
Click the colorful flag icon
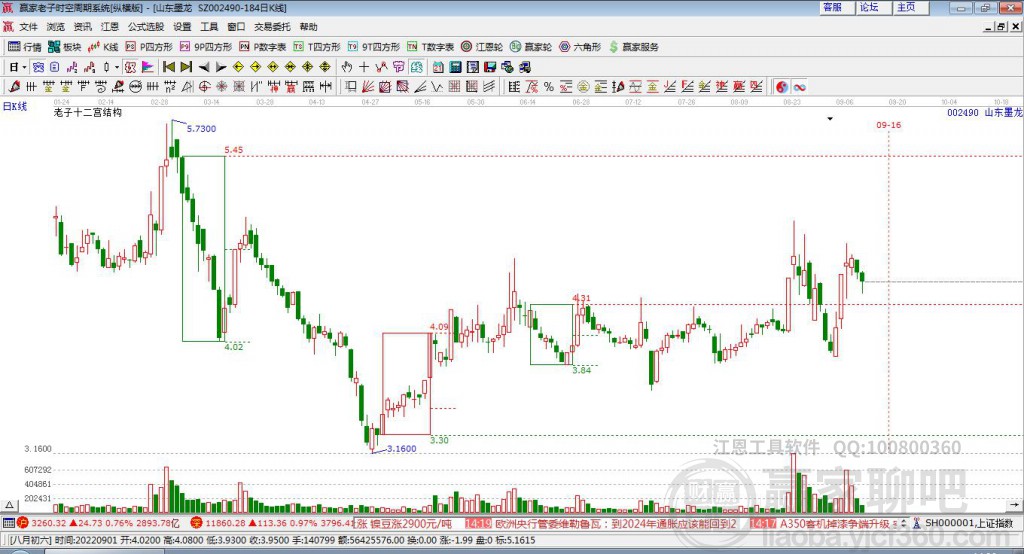148,67
